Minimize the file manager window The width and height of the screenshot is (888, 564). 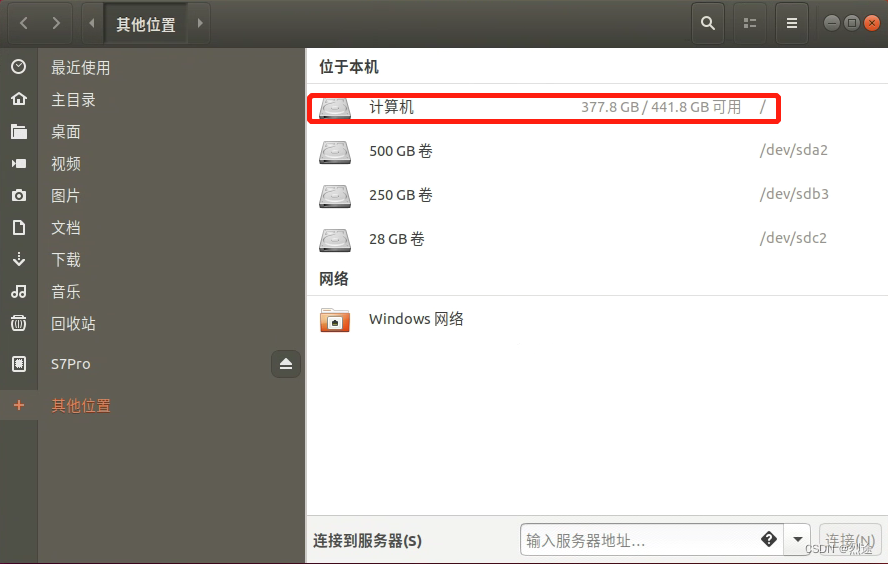[x=831, y=23]
